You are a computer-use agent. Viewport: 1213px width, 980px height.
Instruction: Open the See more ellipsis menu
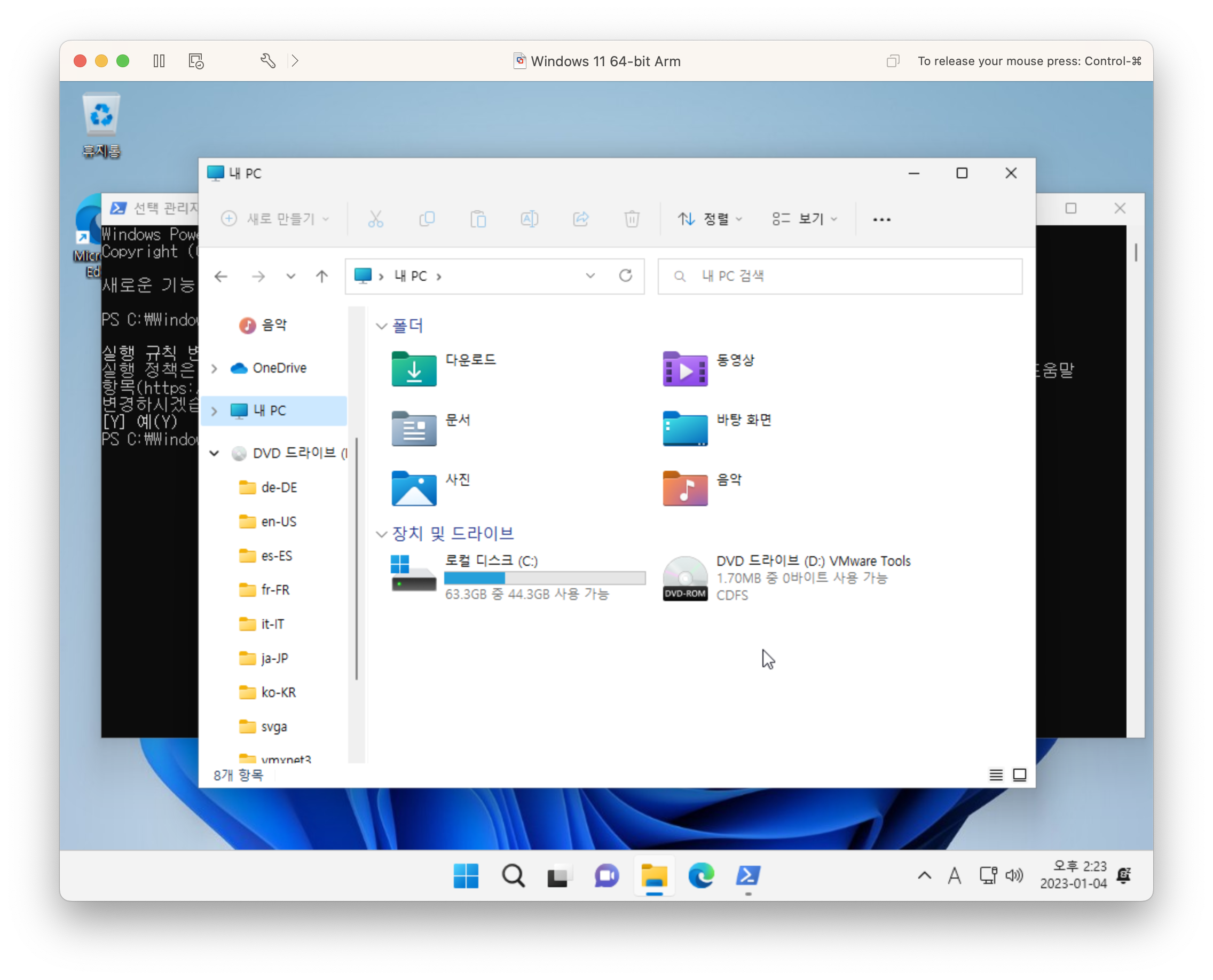881,219
